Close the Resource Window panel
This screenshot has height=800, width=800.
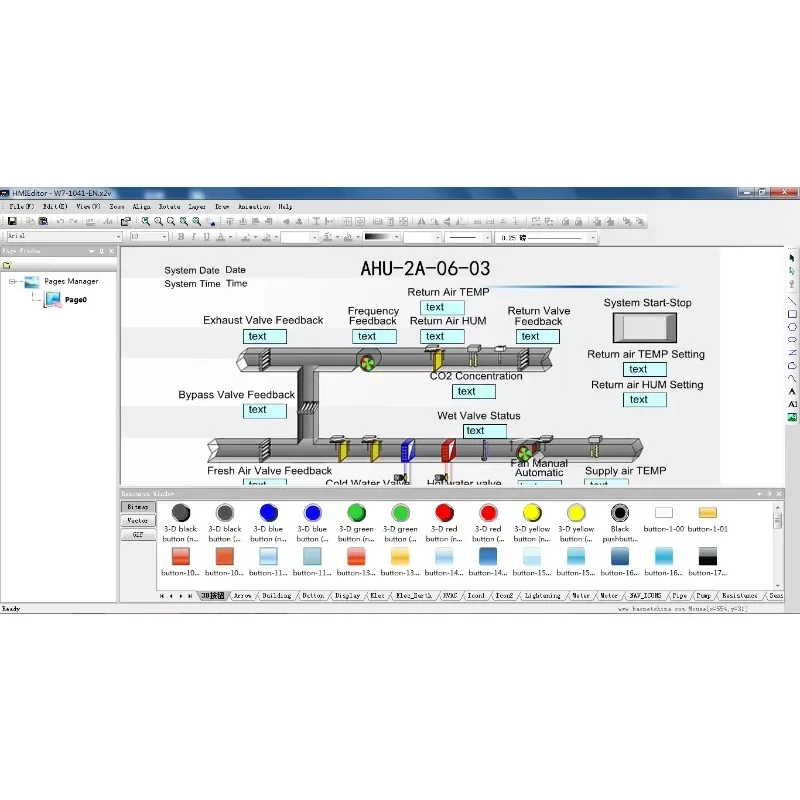point(779,494)
